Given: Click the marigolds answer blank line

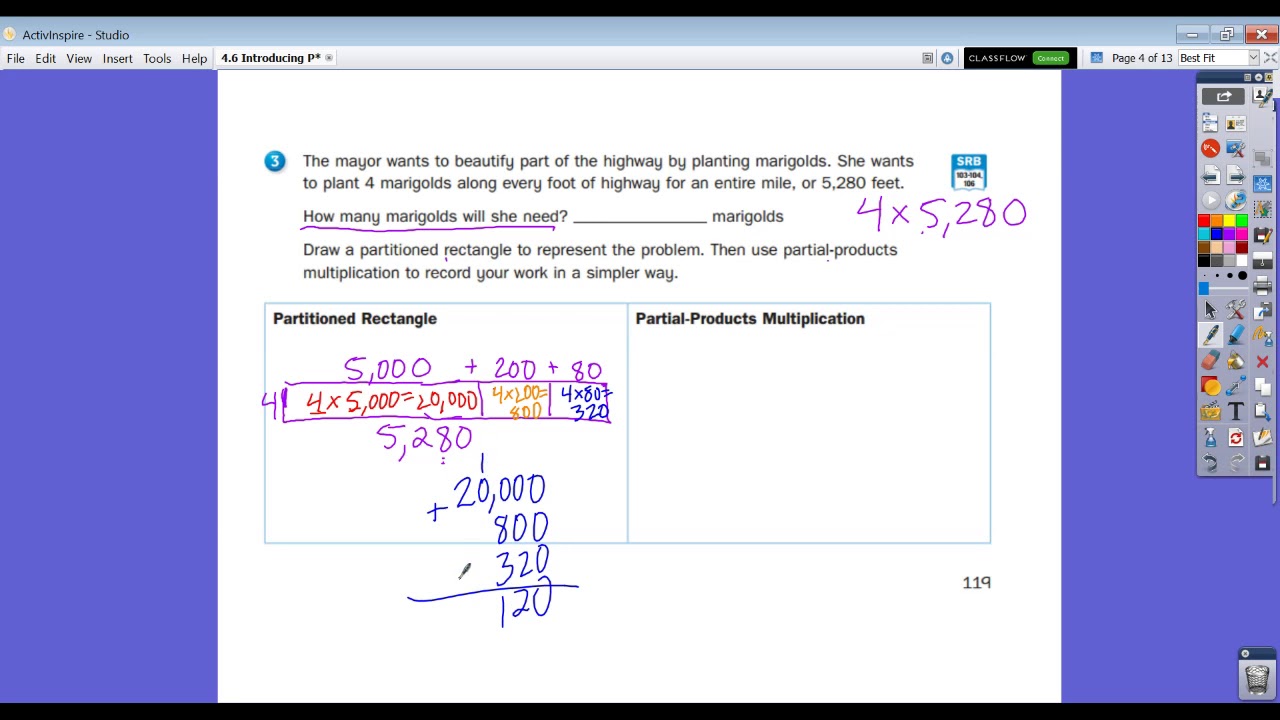Looking at the screenshot, I should pyautogui.click(x=640, y=217).
